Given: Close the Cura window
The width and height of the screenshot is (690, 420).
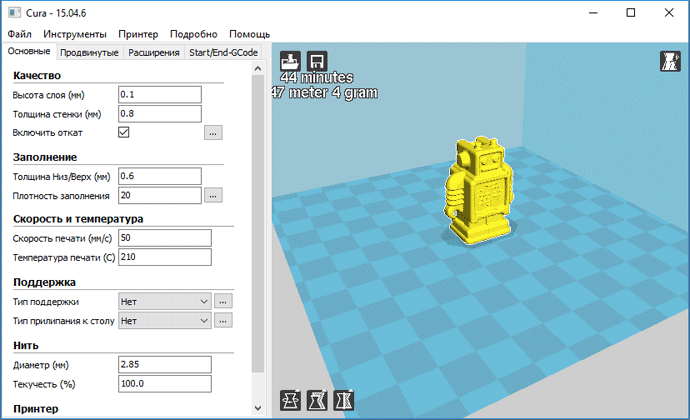Looking at the screenshot, I should point(669,13).
